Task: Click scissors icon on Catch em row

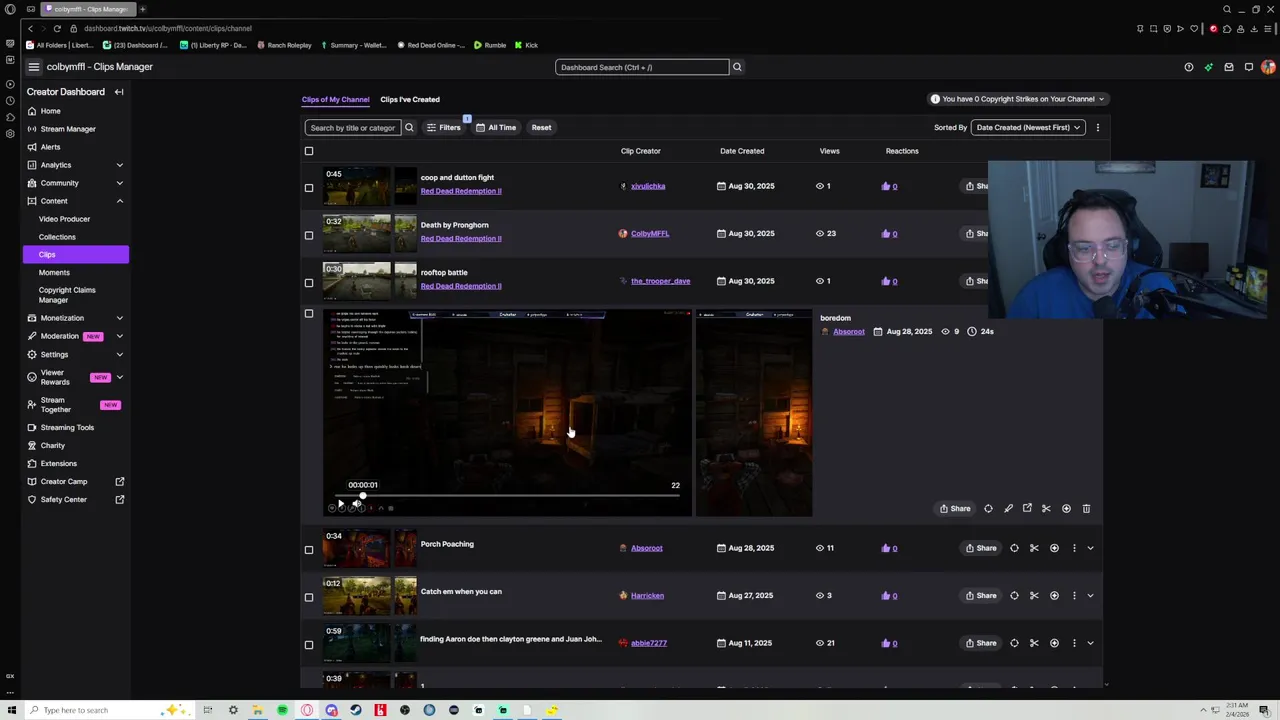Action: [x=1034, y=595]
